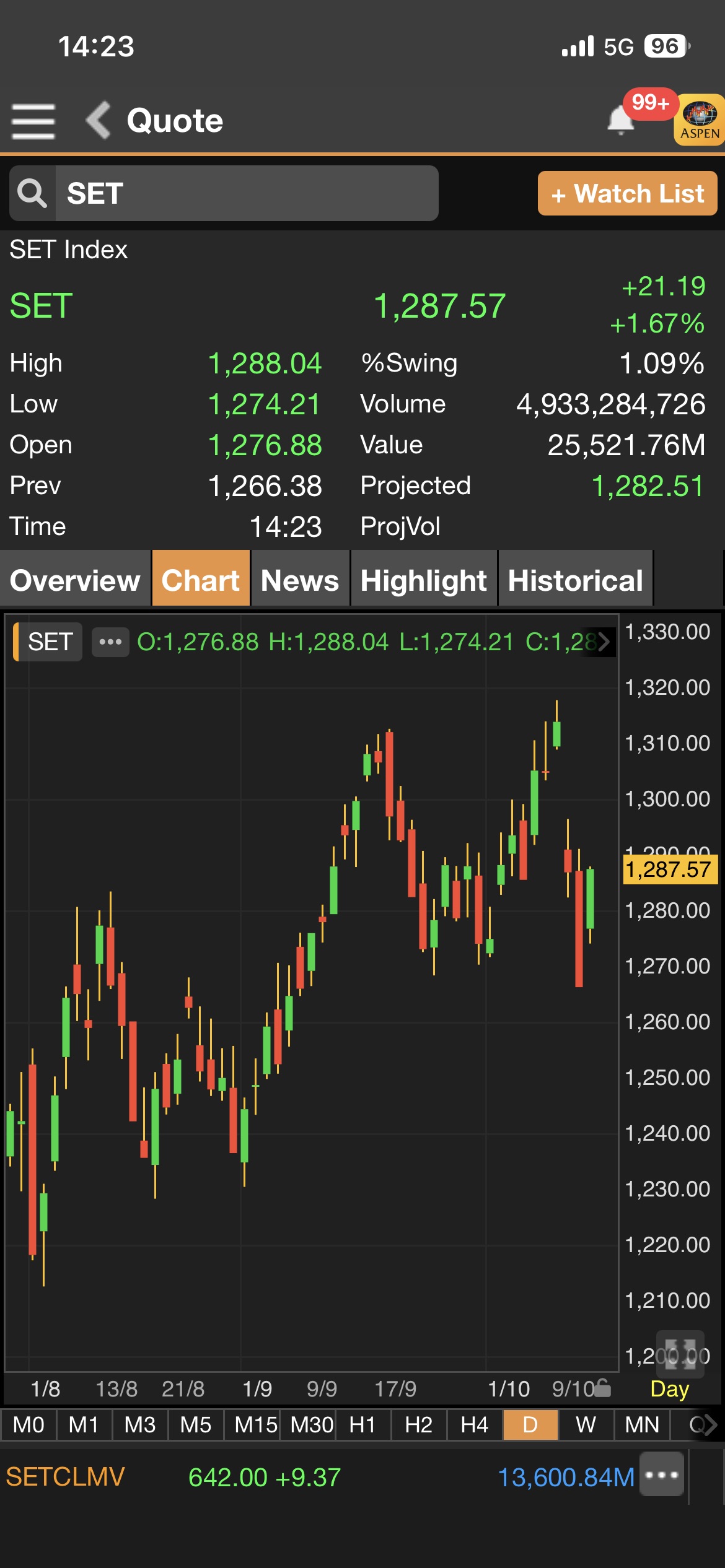The image size is (725, 1568).
Task: Select the D daily timeframe
Action: coord(530,1425)
